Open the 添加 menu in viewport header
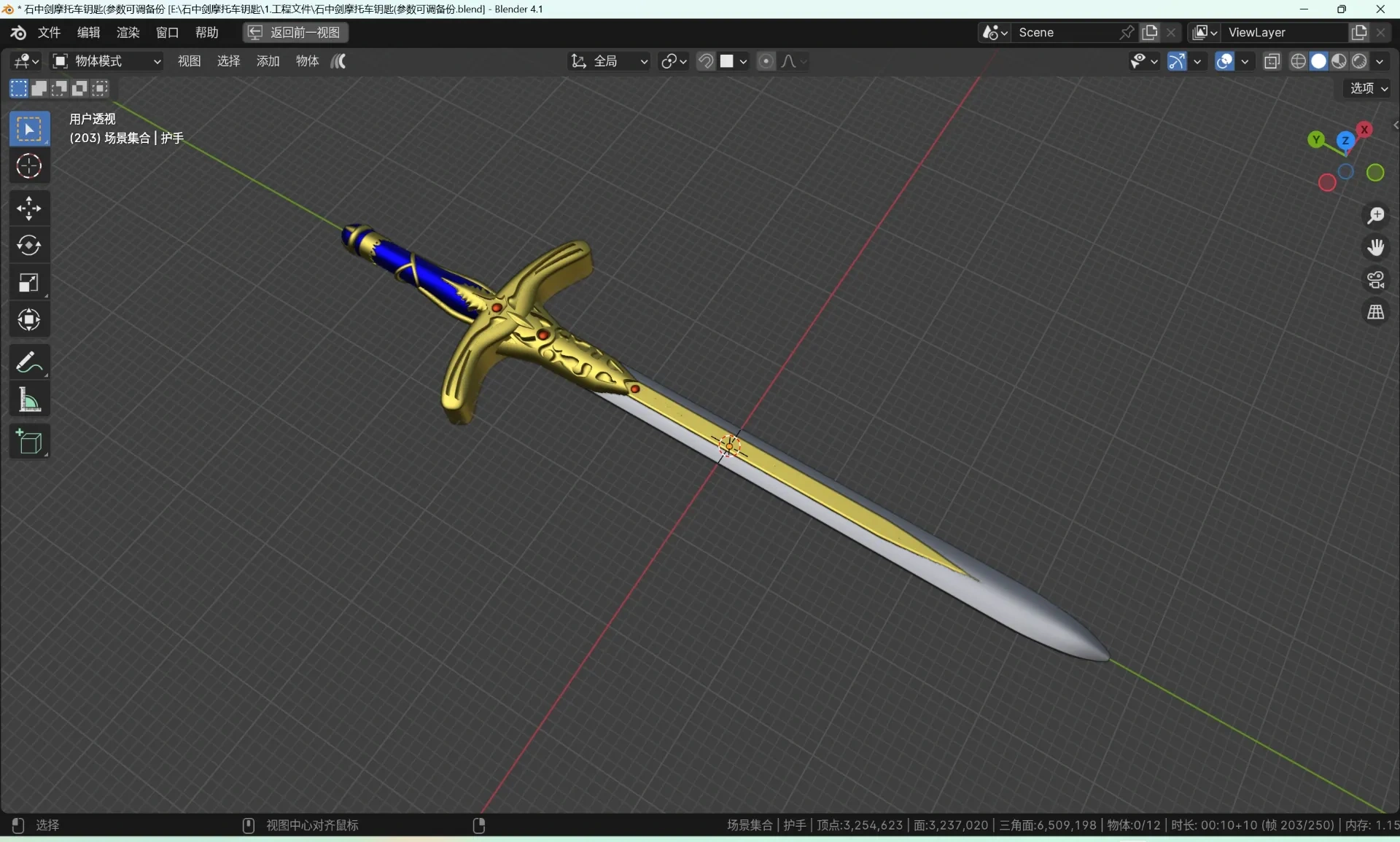This screenshot has height=842, width=1400. tap(268, 61)
